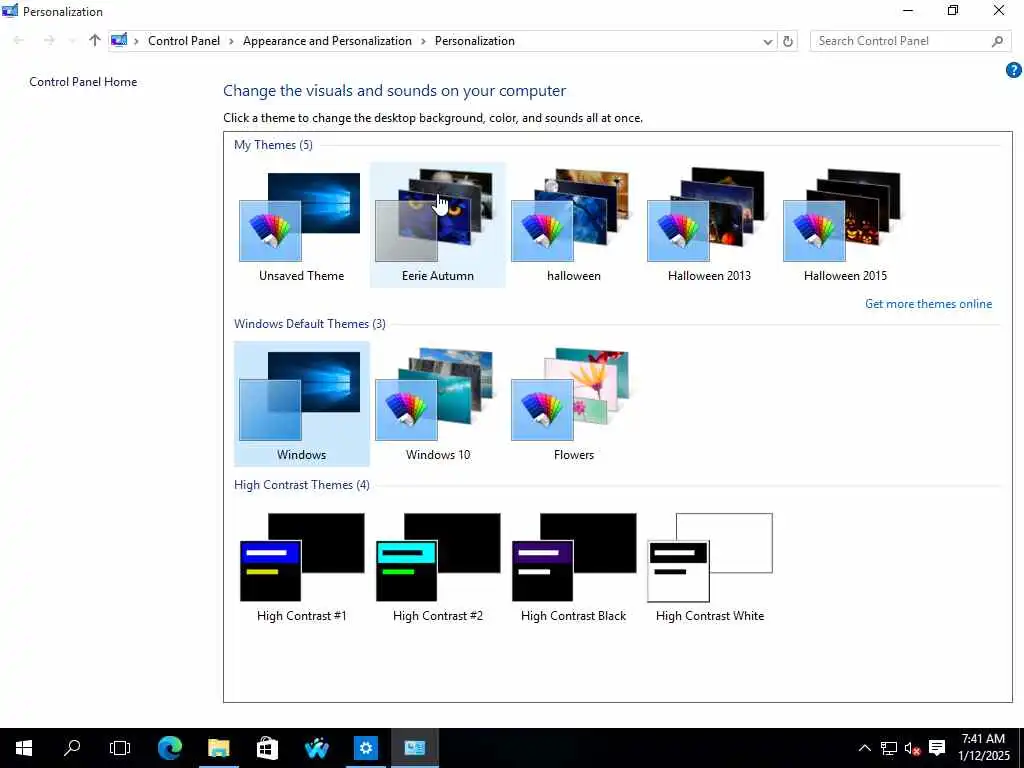Apply the Halloween 2013 theme
Screen dimensions: 1024x768
[709, 225]
